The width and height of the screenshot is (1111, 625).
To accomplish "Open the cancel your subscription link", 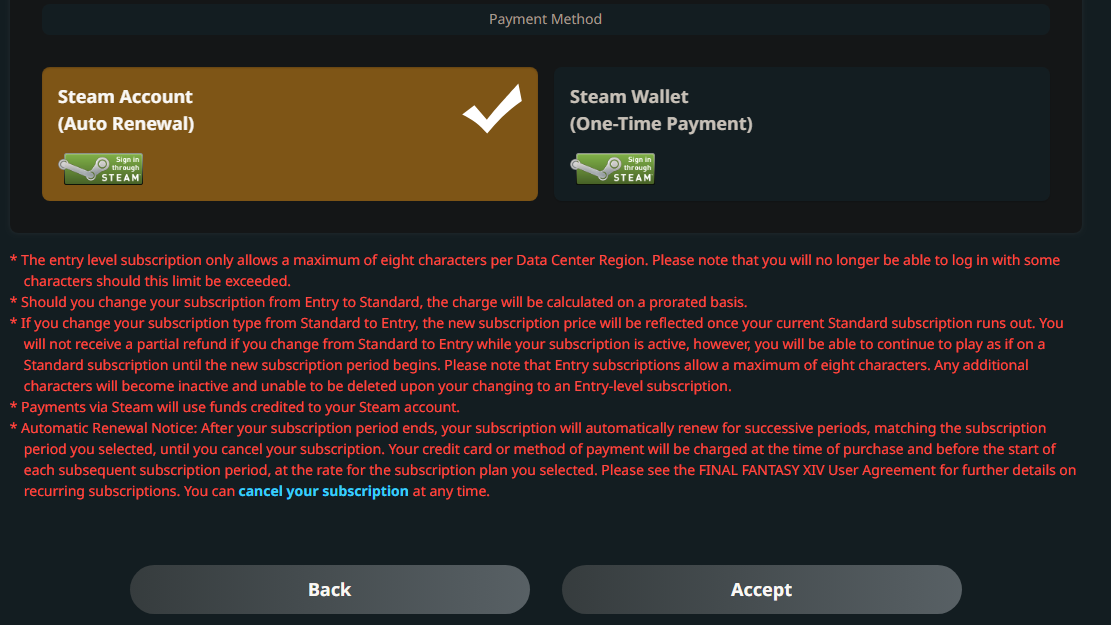I will 323,491.
